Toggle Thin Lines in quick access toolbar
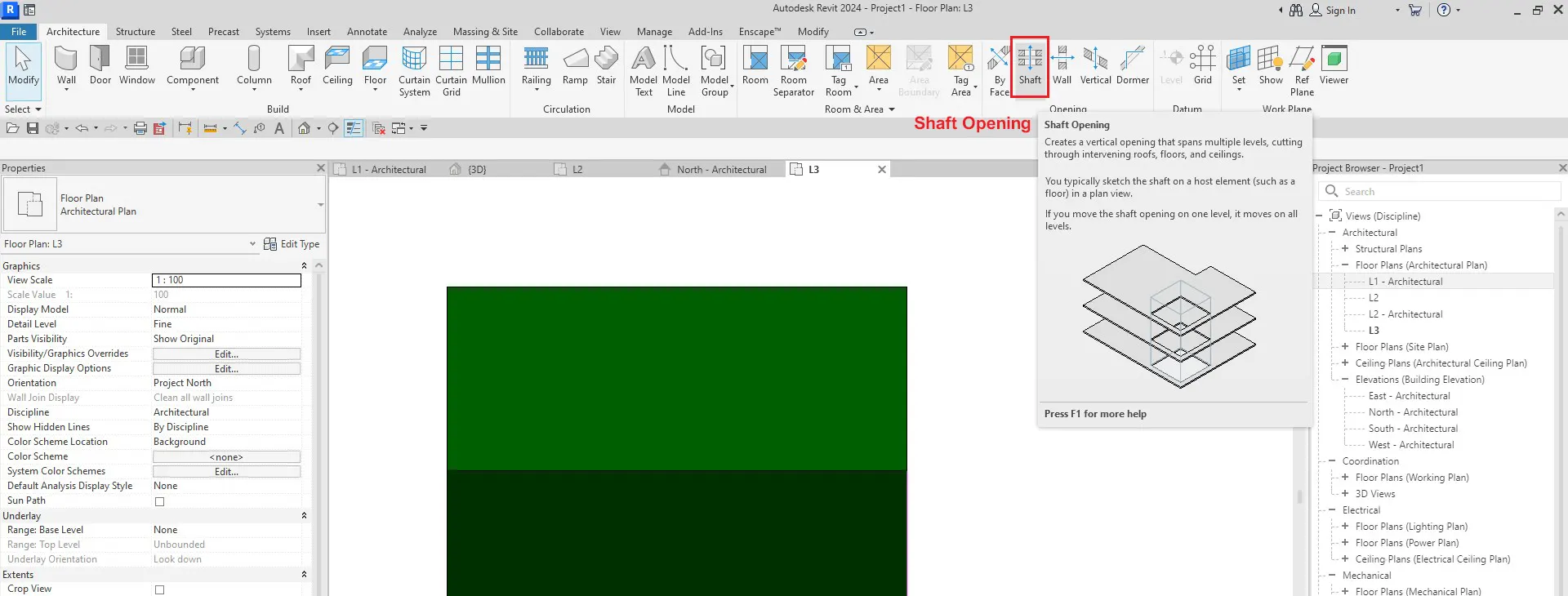The height and width of the screenshot is (596, 1568). (354, 128)
